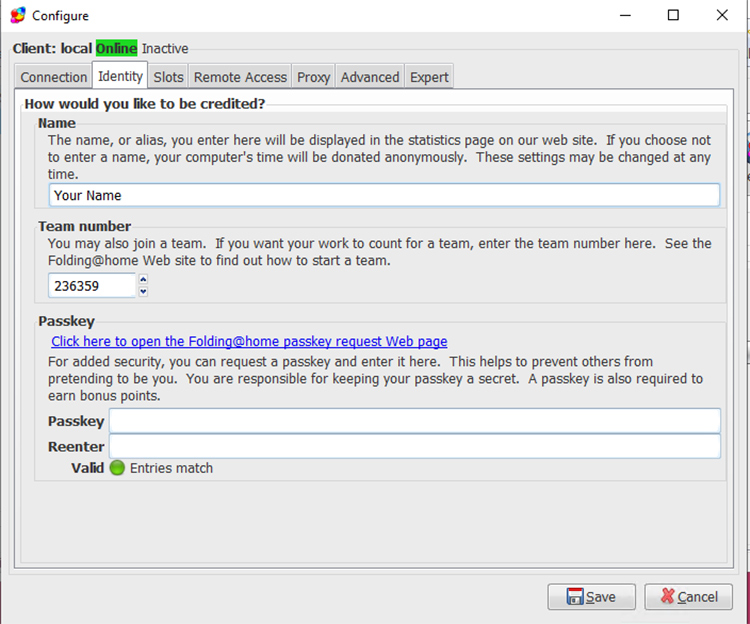This screenshot has width=750, height=624.
Task: Click the Folding@home app icon in title bar
Action: pyautogui.click(x=17, y=15)
